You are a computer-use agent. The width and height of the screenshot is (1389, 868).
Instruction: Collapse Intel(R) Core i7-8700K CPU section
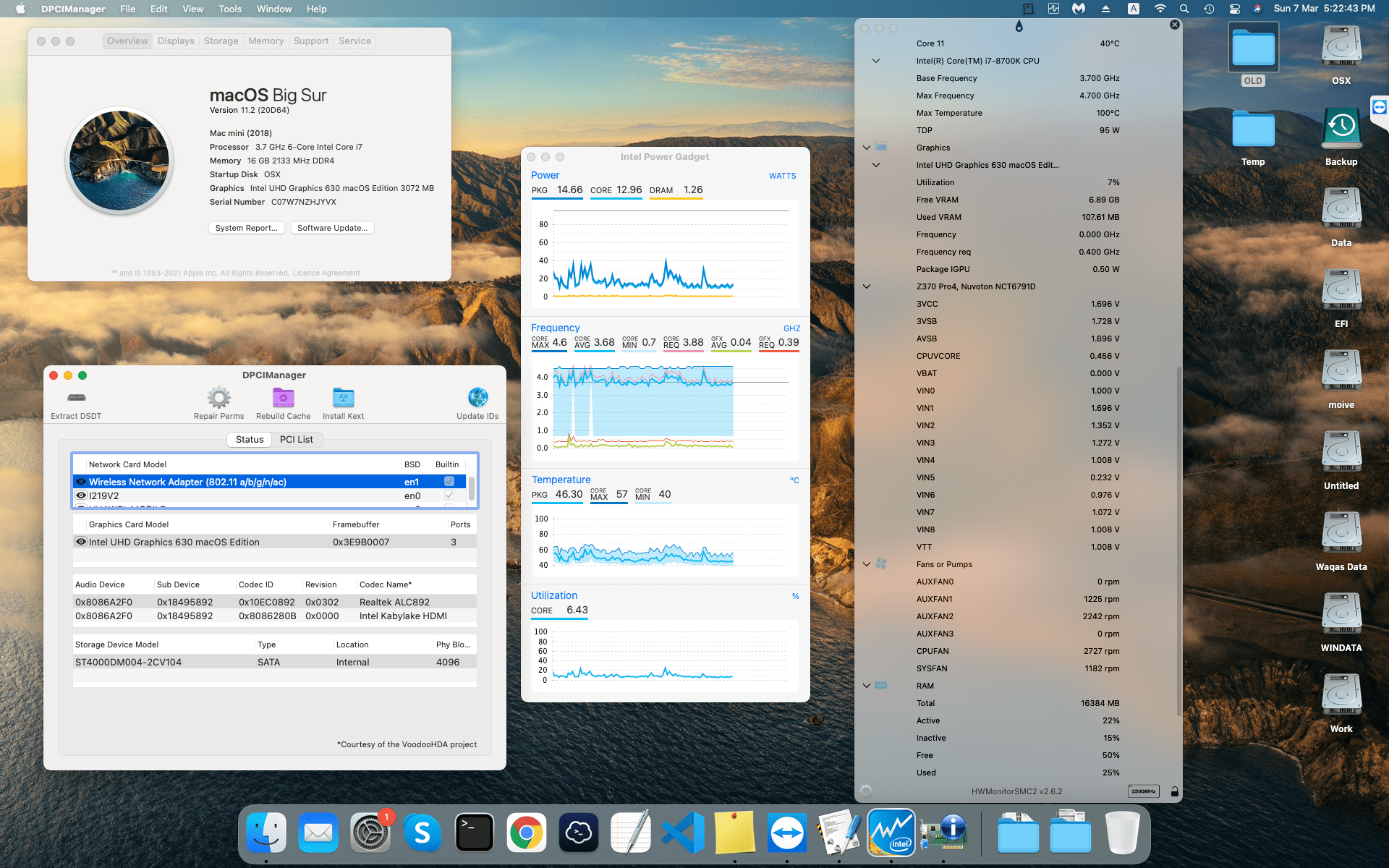pyautogui.click(x=876, y=61)
